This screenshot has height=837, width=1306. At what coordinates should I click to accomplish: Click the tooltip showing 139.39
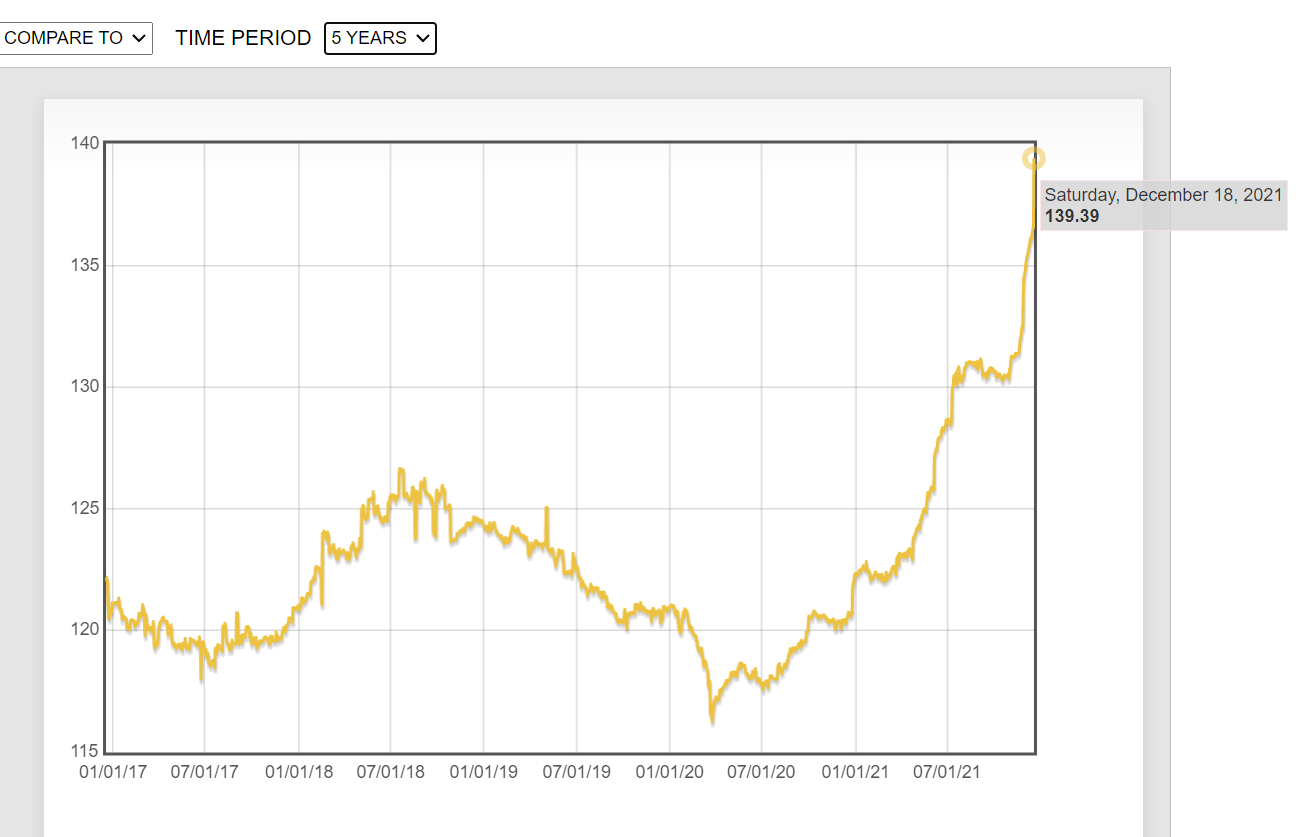(x=1072, y=216)
